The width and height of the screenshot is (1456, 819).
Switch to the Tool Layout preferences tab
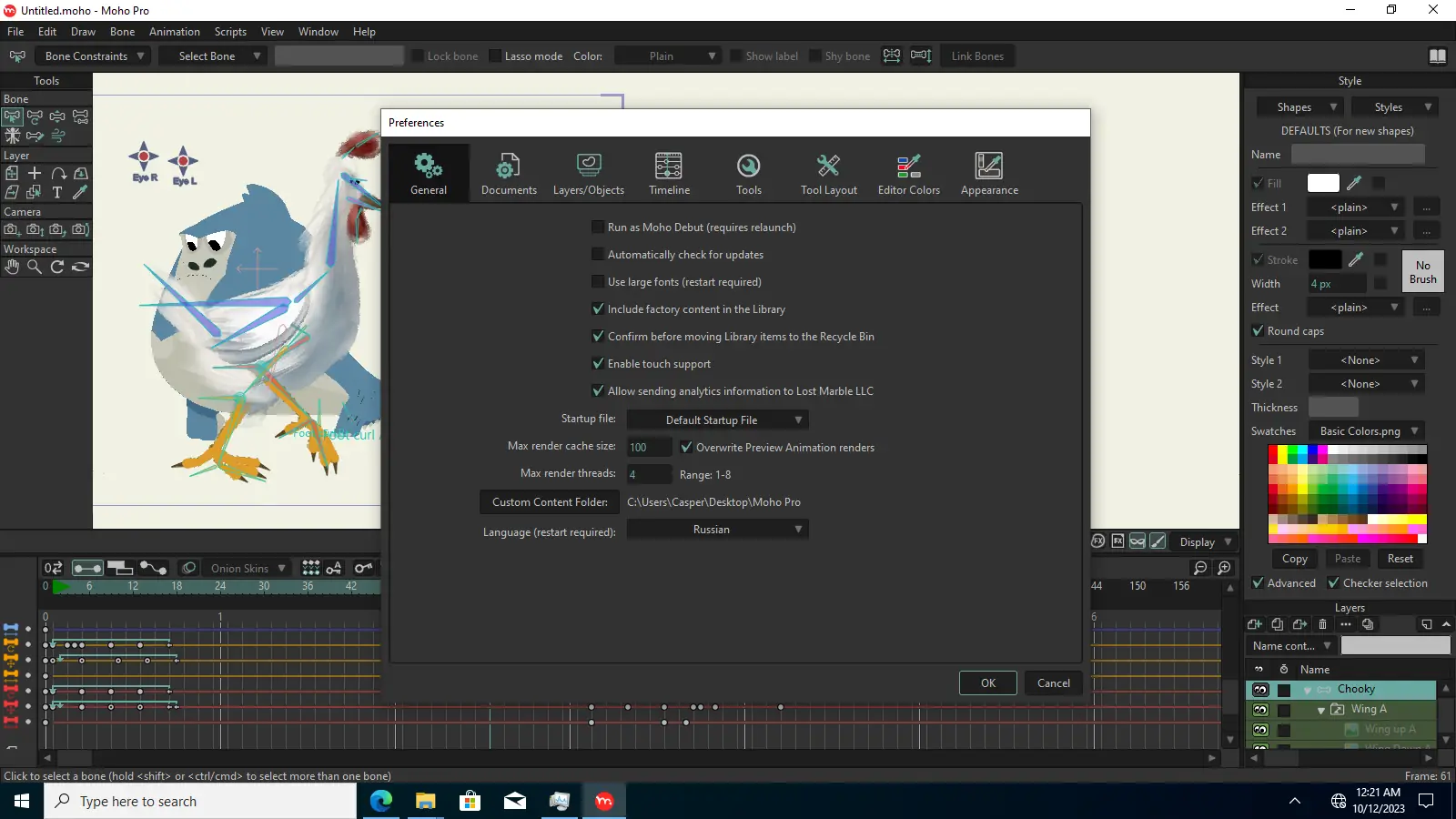click(829, 173)
